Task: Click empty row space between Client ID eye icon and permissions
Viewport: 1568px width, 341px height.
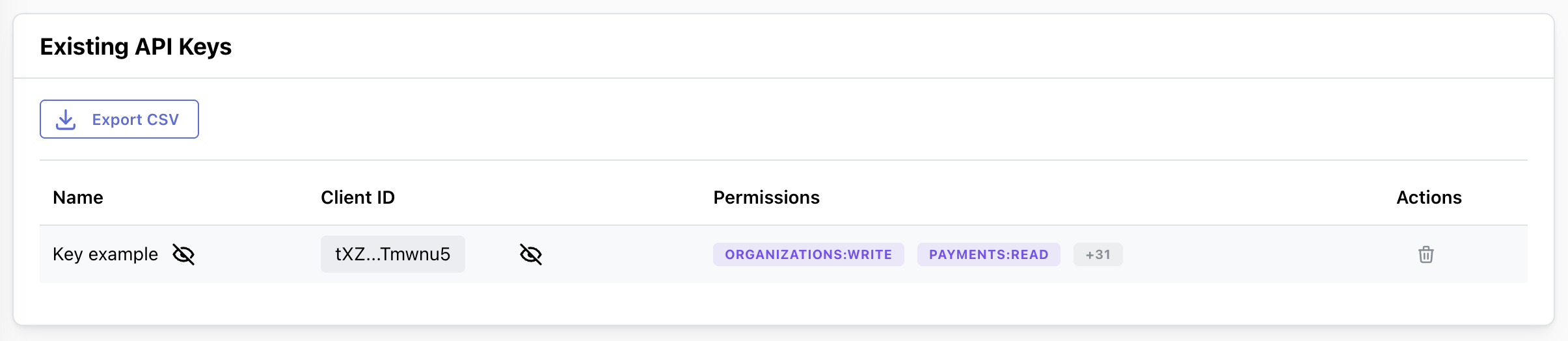Action: pos(628,254)
